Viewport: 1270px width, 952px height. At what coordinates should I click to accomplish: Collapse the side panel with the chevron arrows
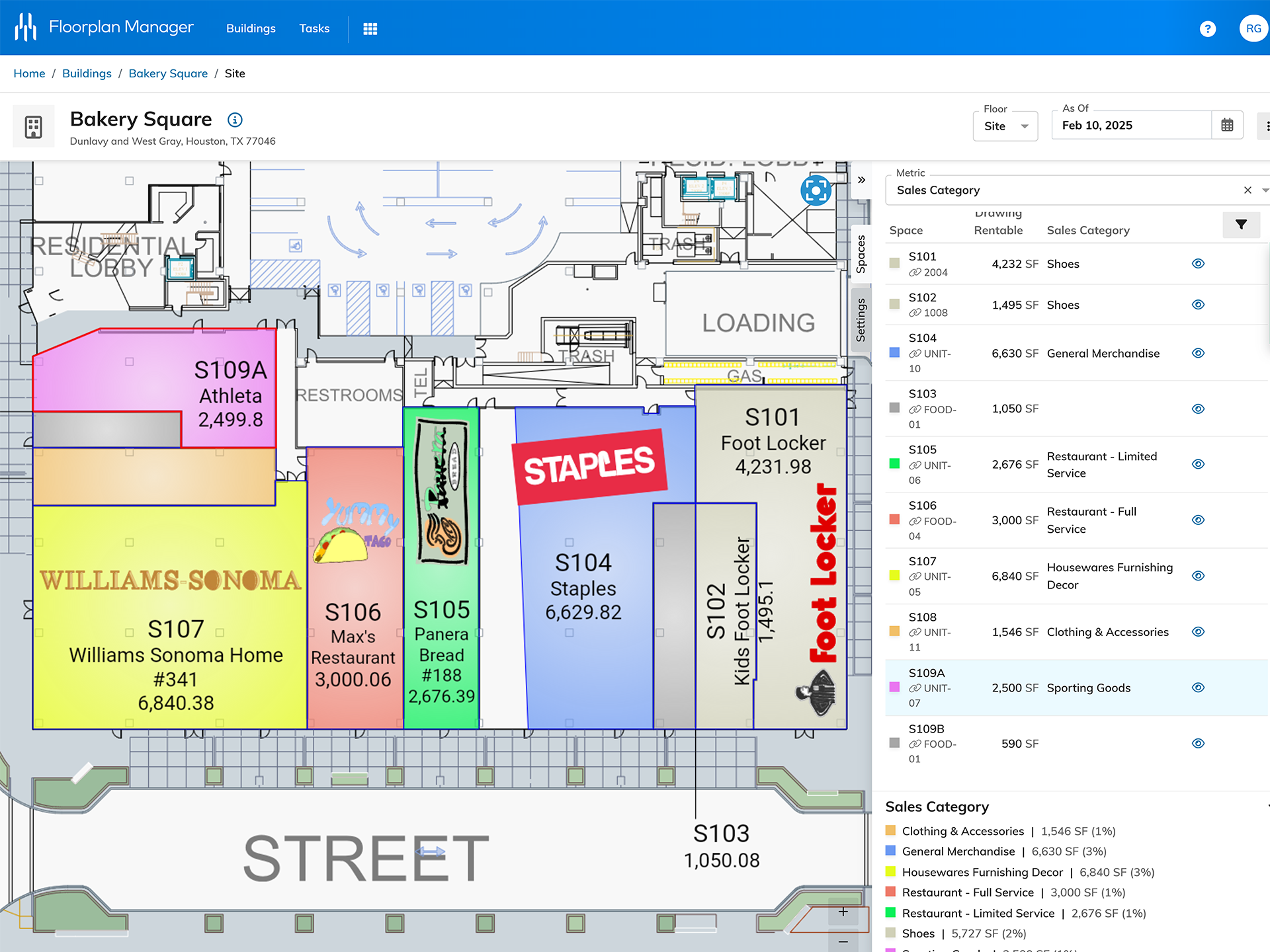pyautogui.click(x=862, y=179)
